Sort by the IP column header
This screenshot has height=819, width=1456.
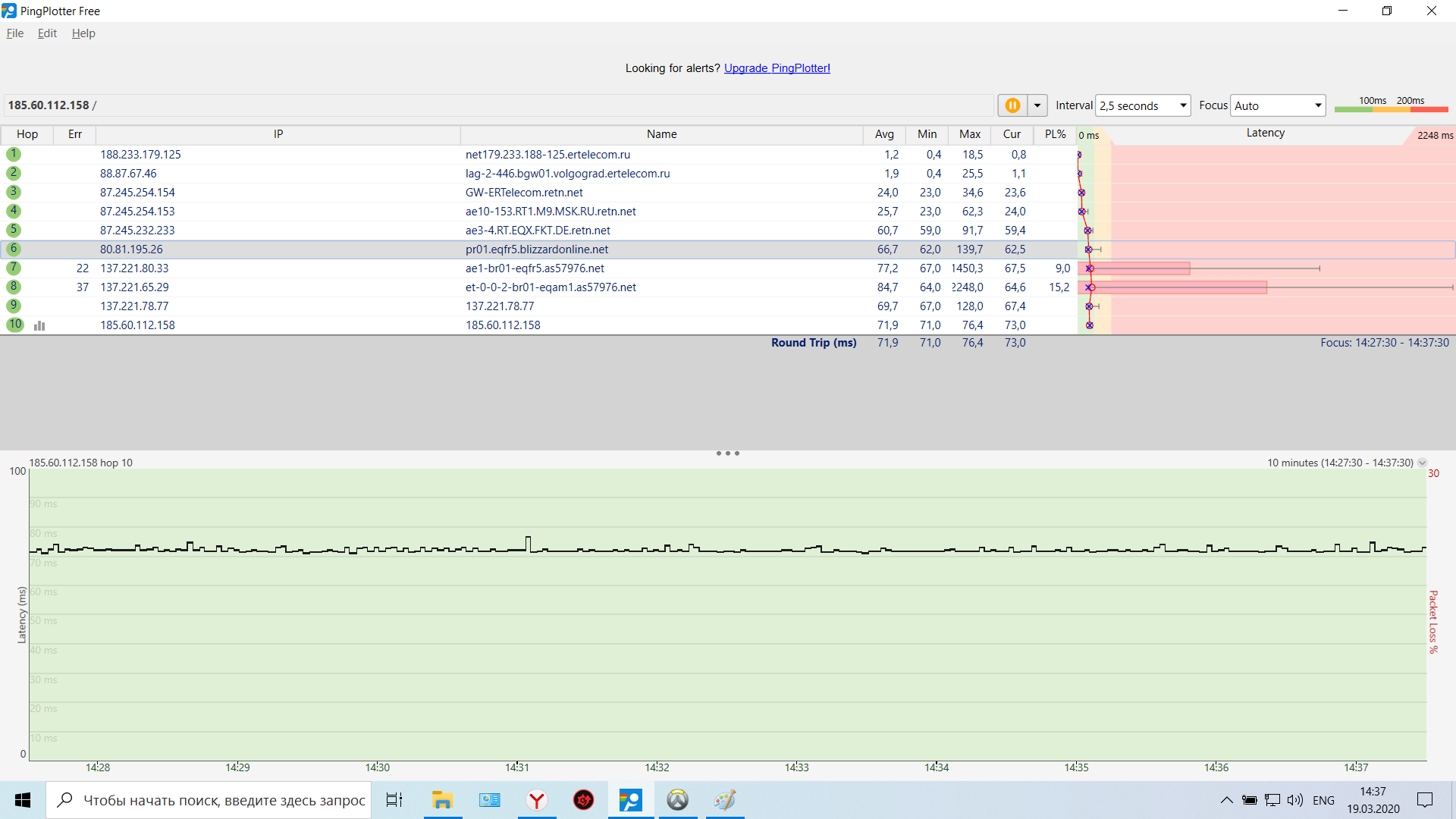click(278, 134)
